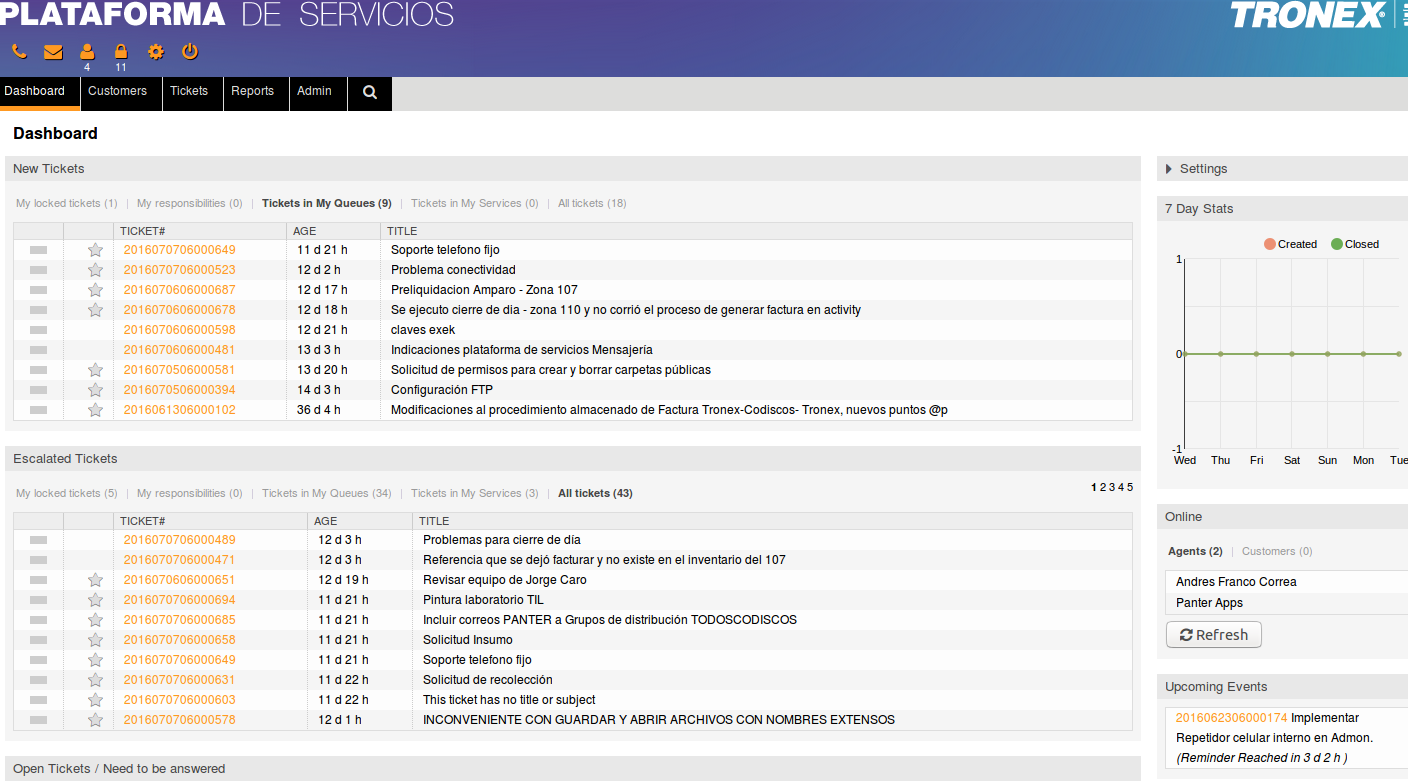Select Agents (2) in Online panel
The height and width of the screenshot is (781, 1408).
[1195, 551]
